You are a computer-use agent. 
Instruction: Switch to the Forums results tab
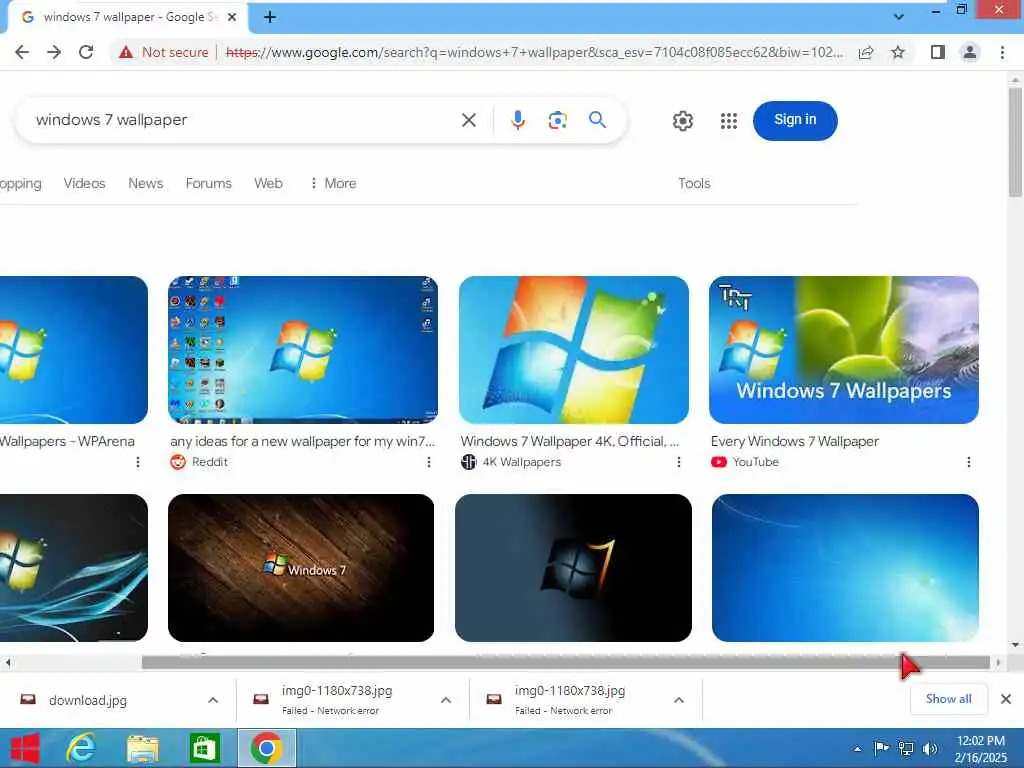(208, 184)
